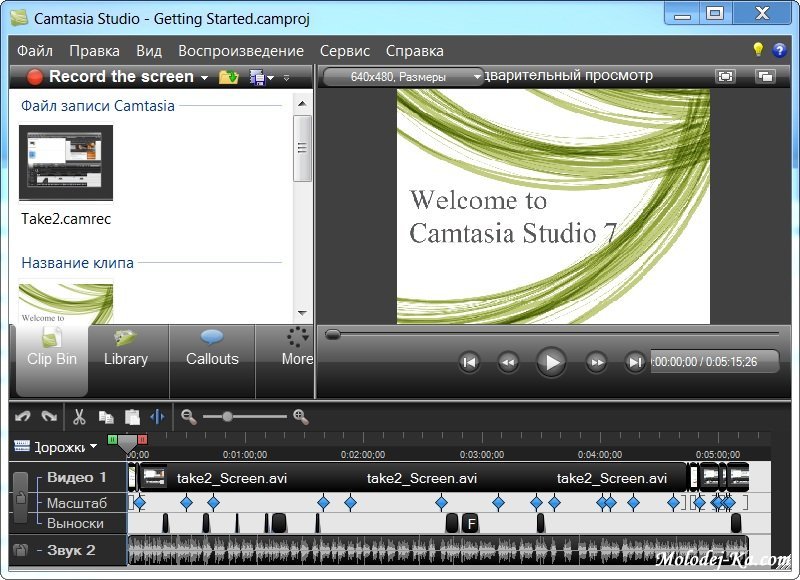The width and height of the screenshot is (800, 580).
Task: Select the Масштаб track label
Action: [x=77, y=503]
